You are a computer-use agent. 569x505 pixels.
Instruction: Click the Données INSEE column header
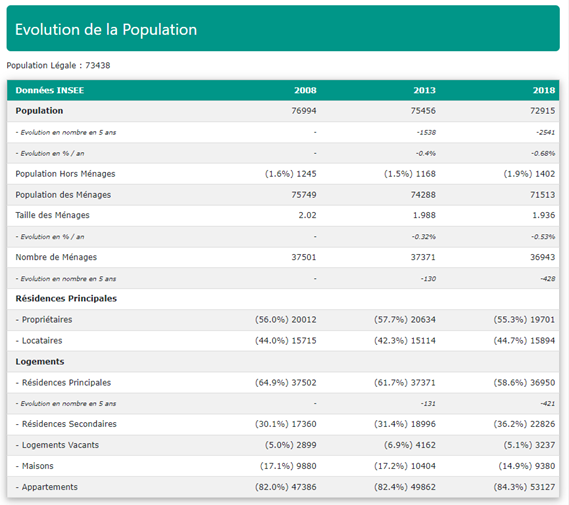click(50, 90)
